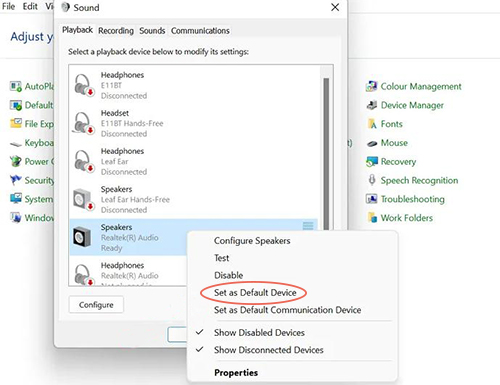Open Troubleshooting link
Image resolution: width=500 pixels, height=385 pixels.
coord(413,199)
